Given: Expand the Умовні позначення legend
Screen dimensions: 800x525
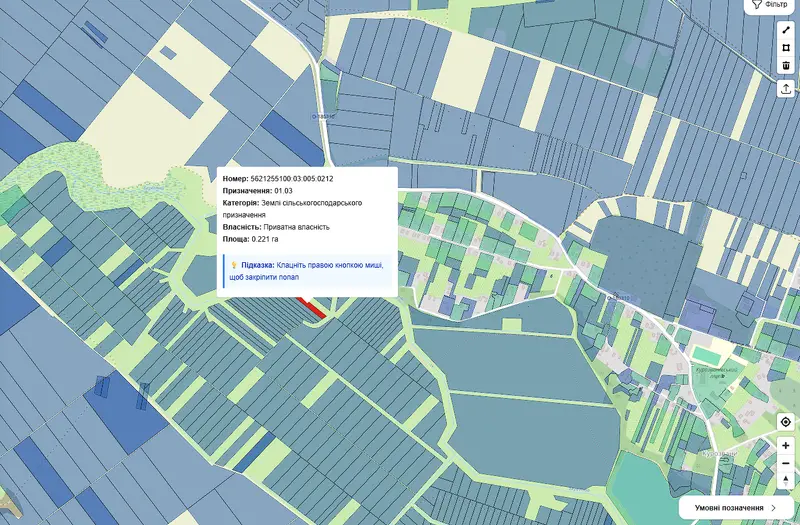Looking at the screenshot, I should (736, 508).
